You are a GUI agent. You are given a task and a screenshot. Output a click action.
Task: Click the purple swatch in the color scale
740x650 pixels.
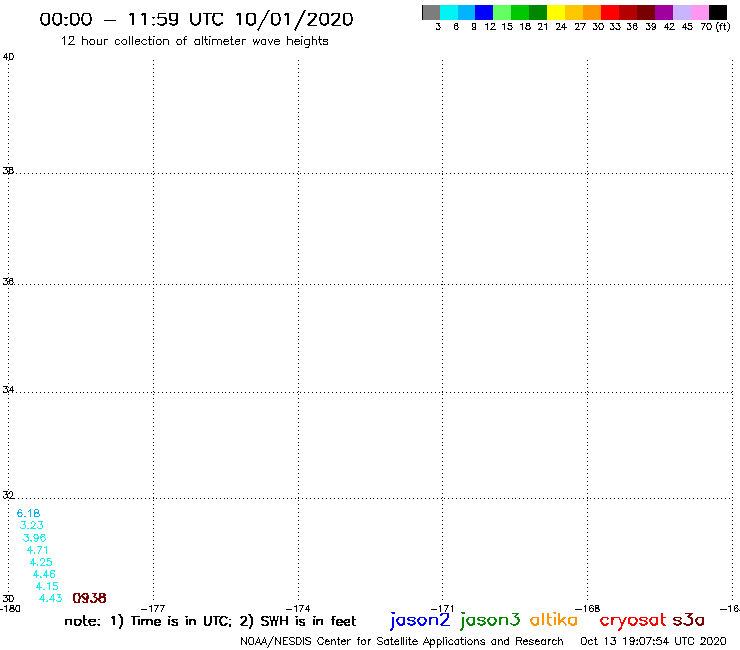point(664,13)
